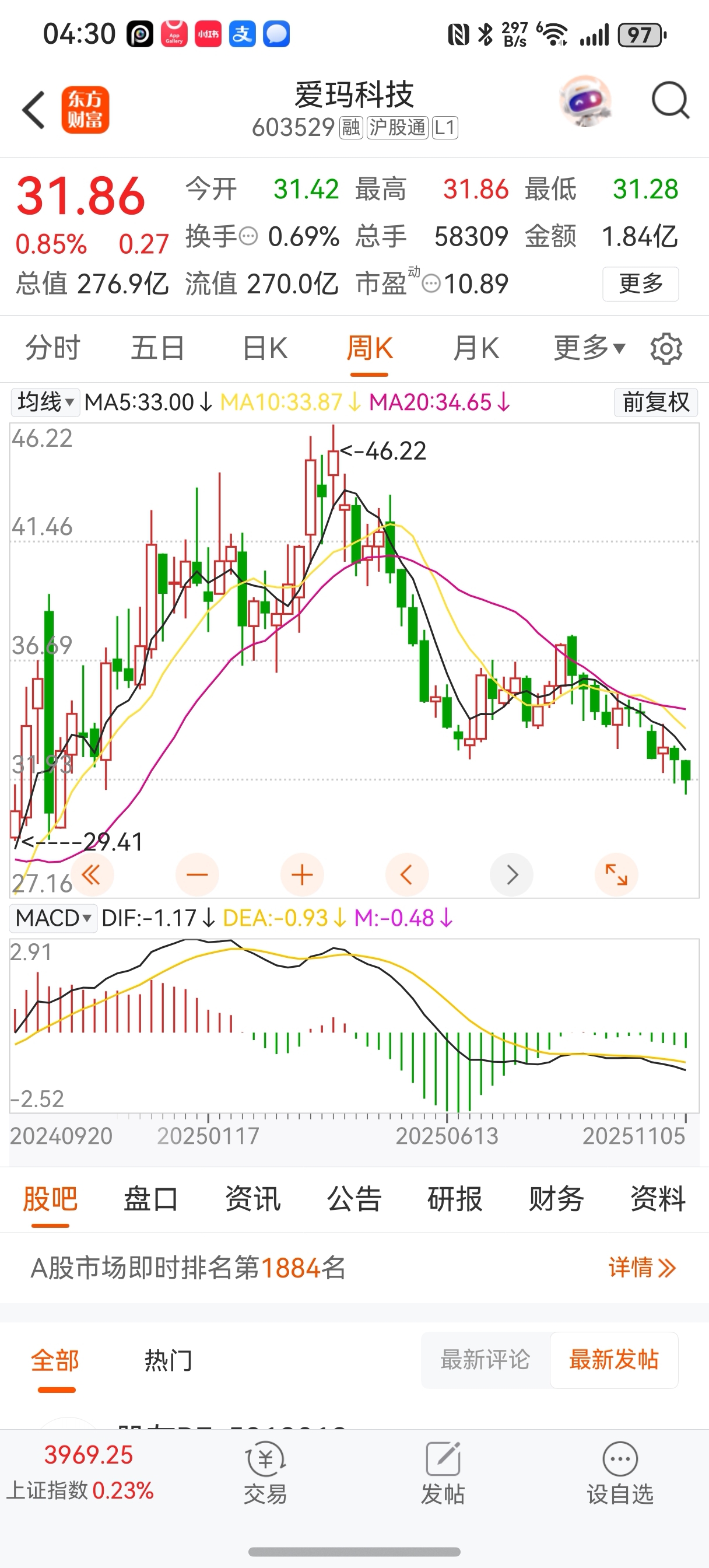Open the 资料 tab
The image size is (709, 1568).
click(x=658, y=1199)
